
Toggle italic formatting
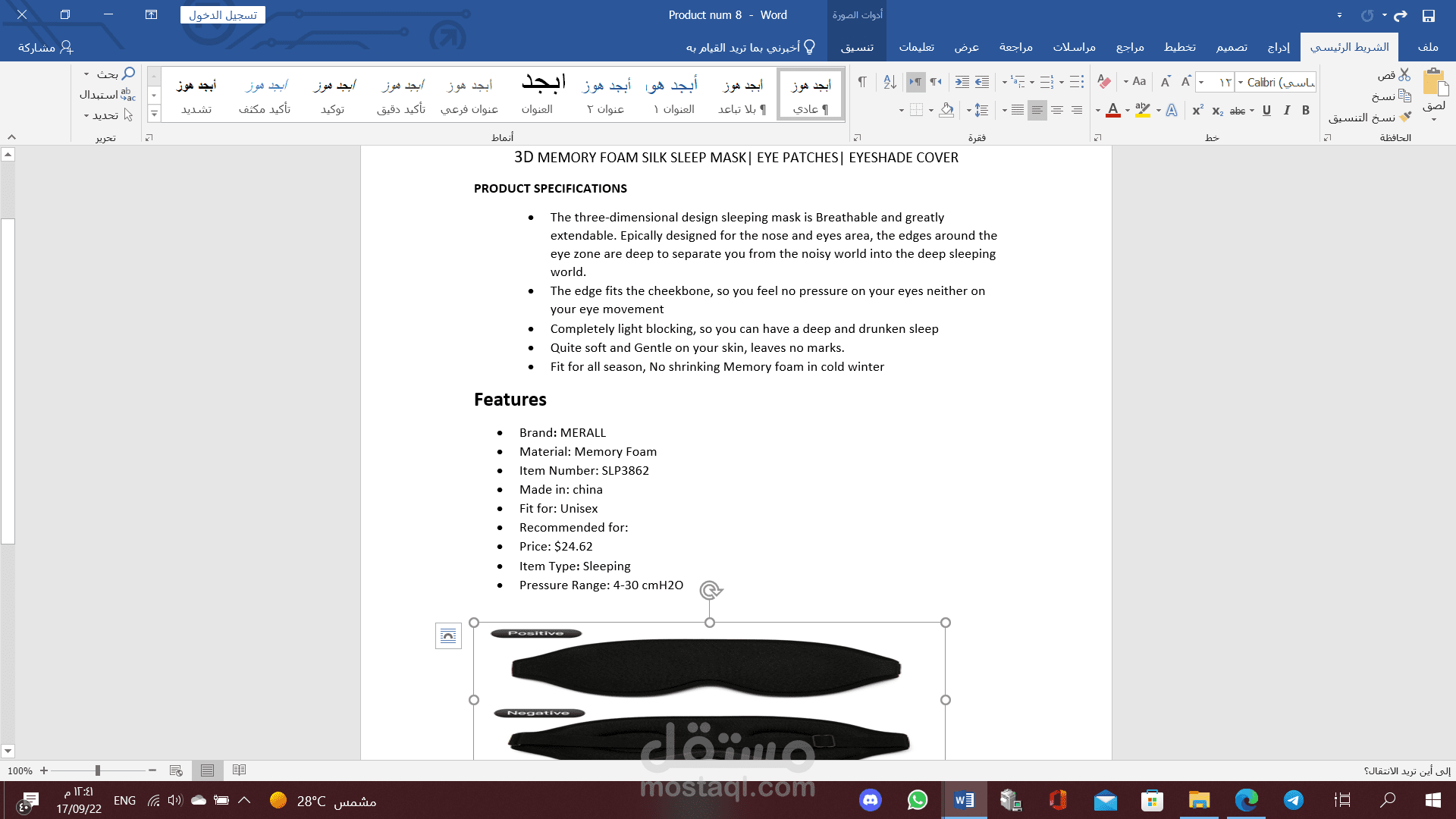click(1287, 111)
